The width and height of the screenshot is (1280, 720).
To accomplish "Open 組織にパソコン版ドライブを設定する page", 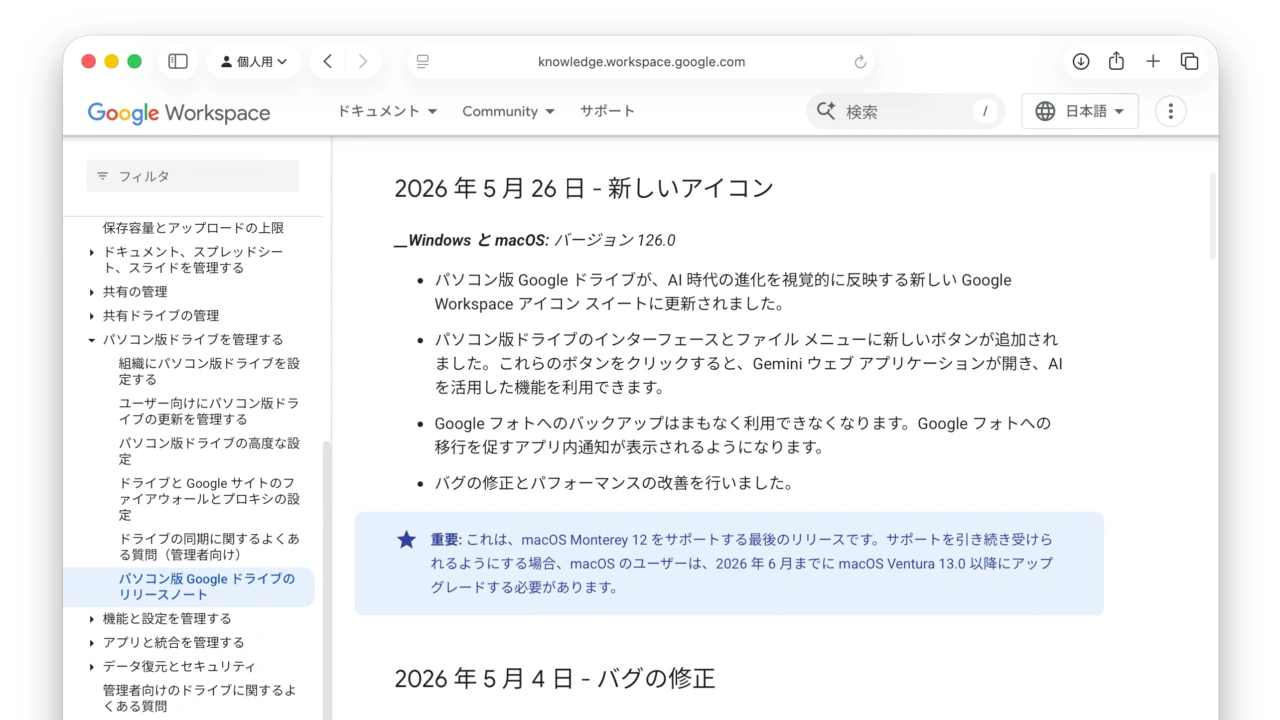I will [x=209, y=372].
